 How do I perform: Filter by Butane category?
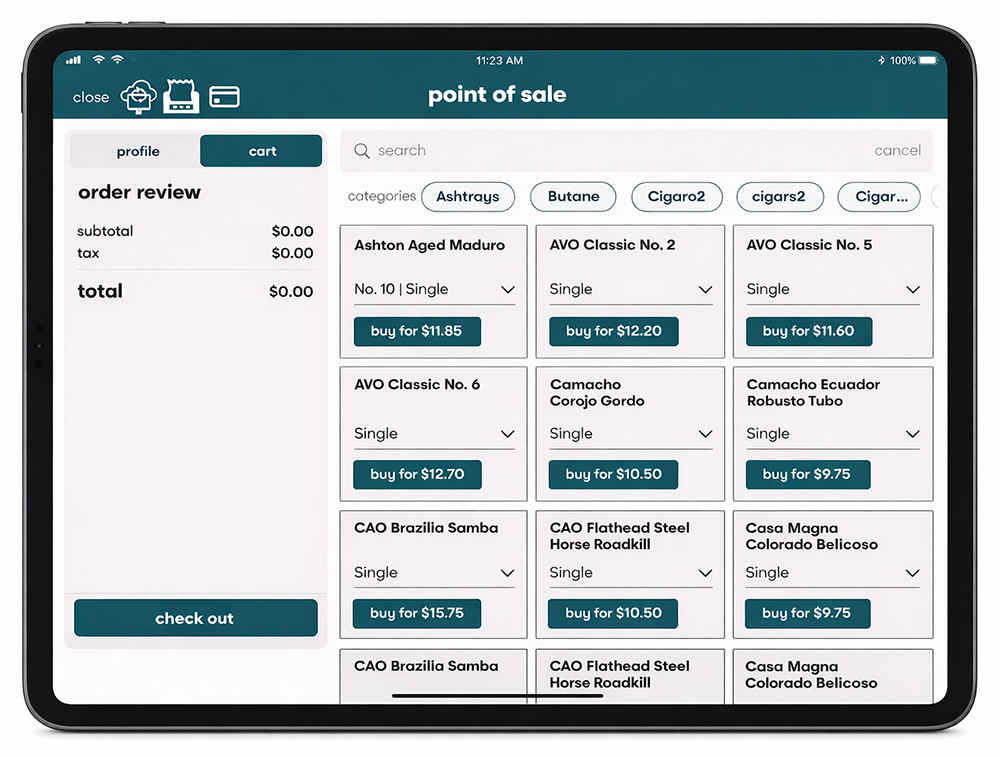[x=573, y=196]
